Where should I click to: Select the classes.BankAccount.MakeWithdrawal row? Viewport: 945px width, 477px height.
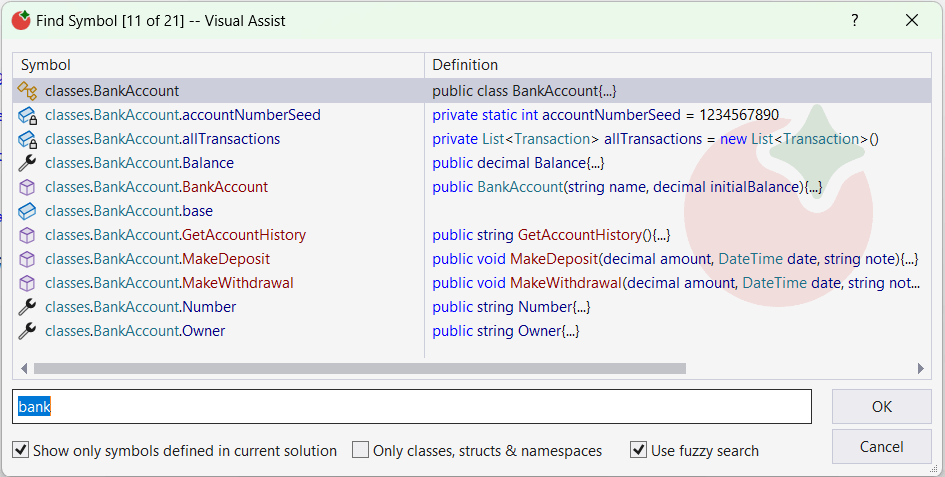[x=169, y=283]
